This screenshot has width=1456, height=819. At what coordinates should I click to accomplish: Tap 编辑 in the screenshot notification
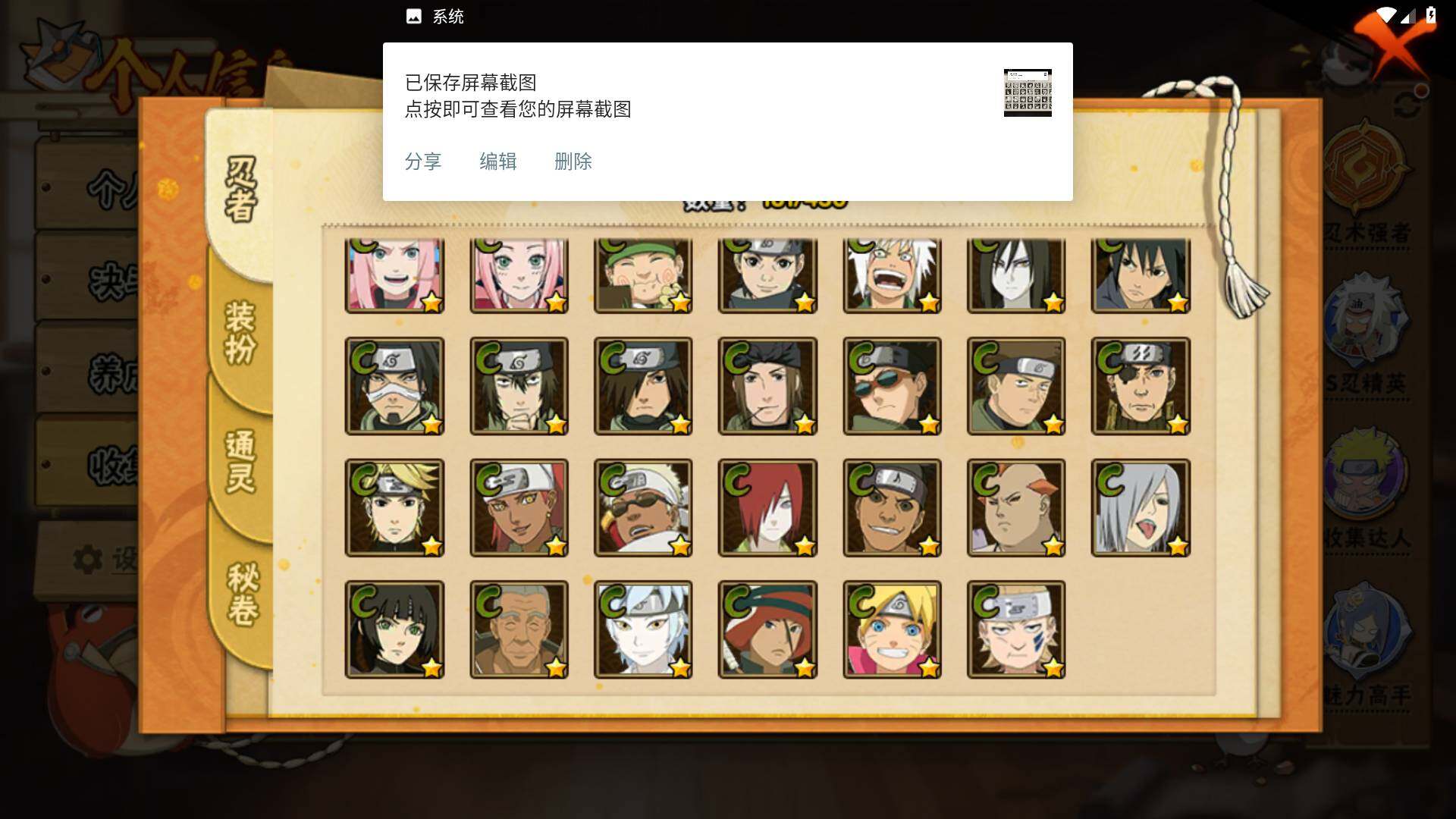click(498, 162)
